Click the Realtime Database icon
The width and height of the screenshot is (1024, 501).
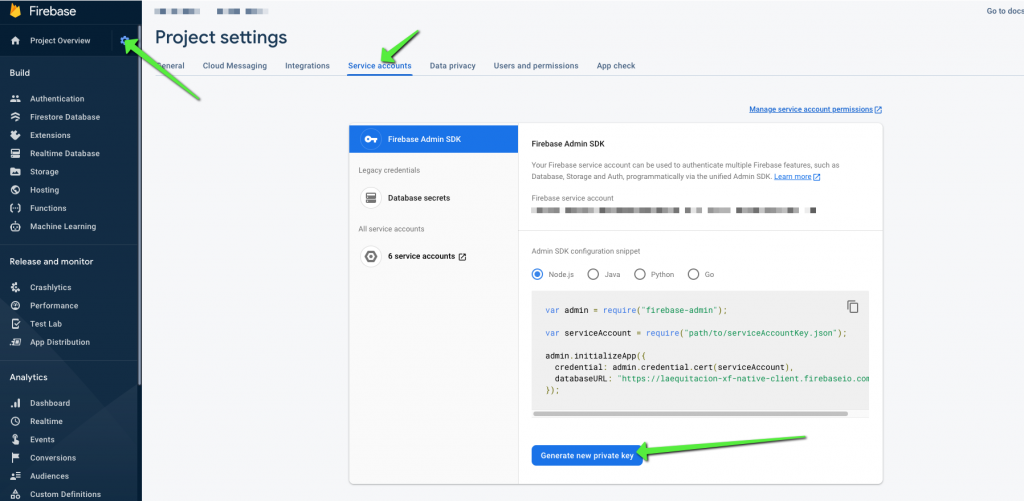(x=16, y=154)
